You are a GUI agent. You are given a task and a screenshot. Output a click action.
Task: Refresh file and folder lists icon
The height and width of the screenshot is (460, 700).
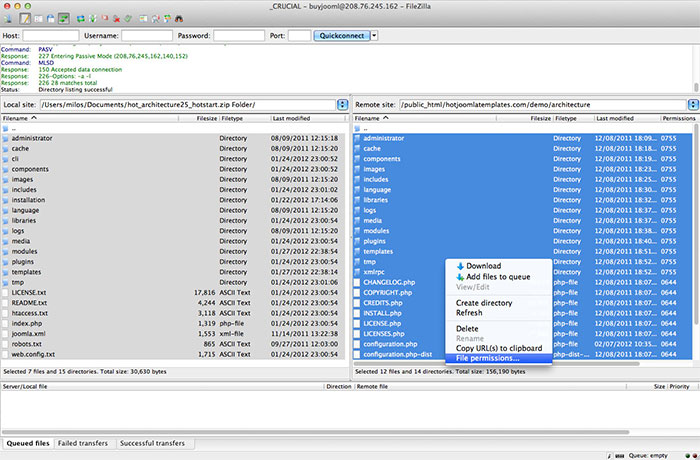point(81,19)
